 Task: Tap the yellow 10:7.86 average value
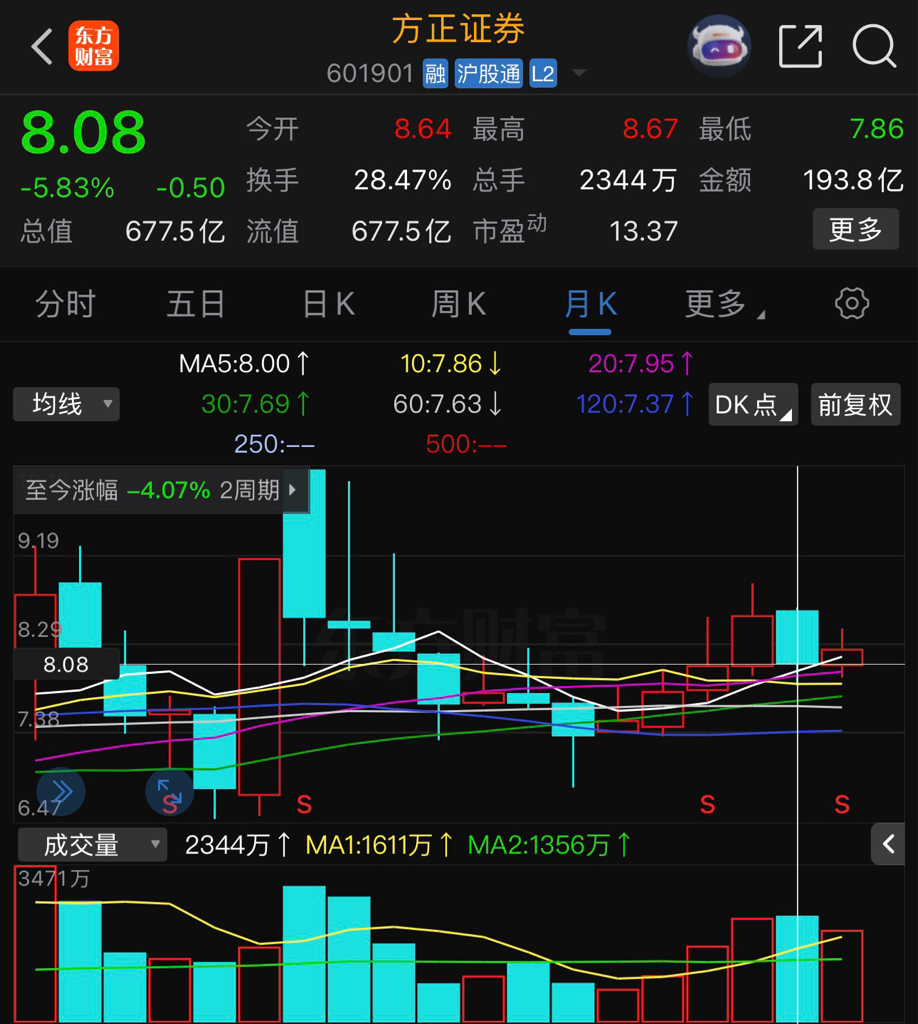click(x=450, y=364)
